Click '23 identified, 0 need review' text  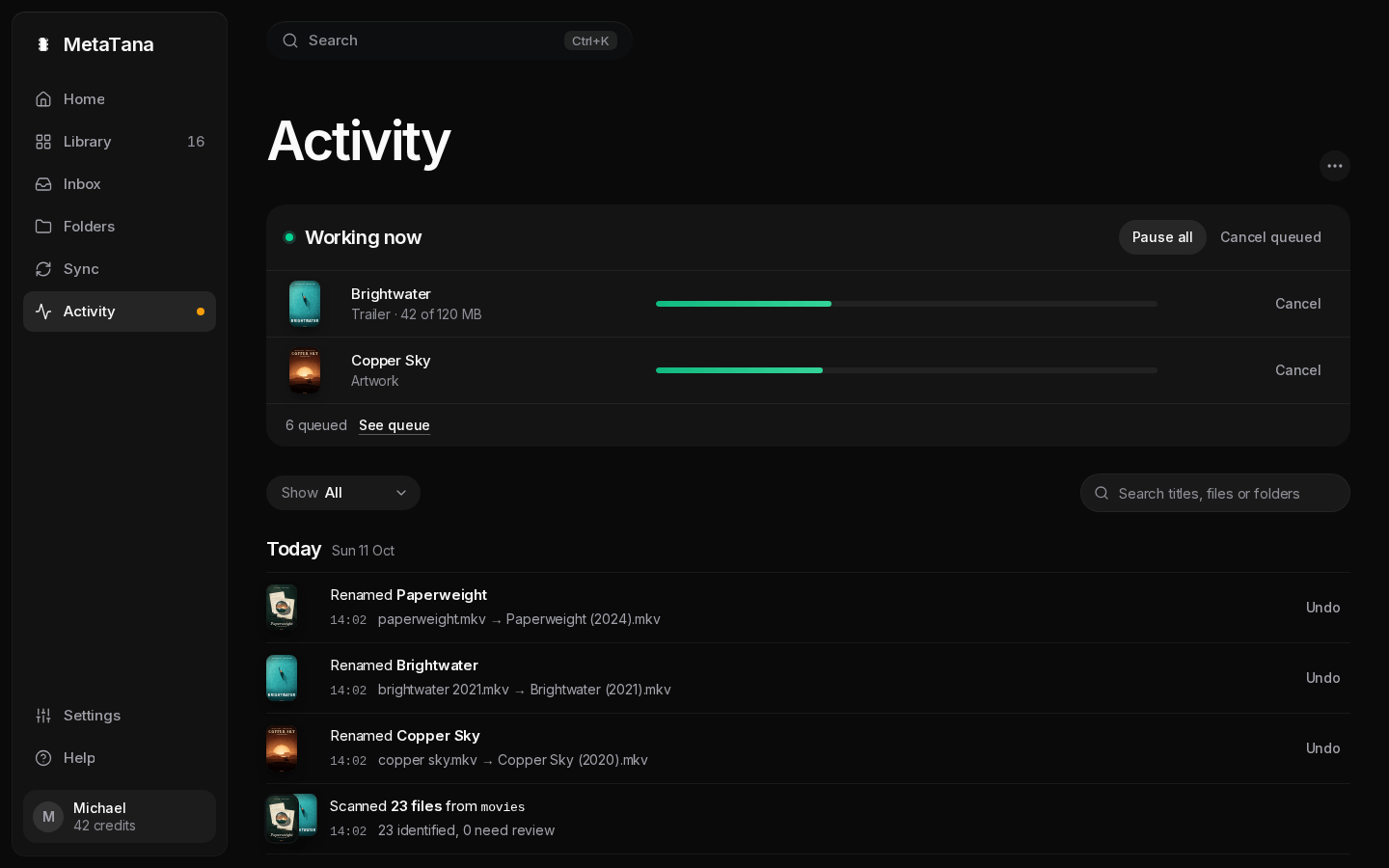pyautogui.click(x=466, y=830)
